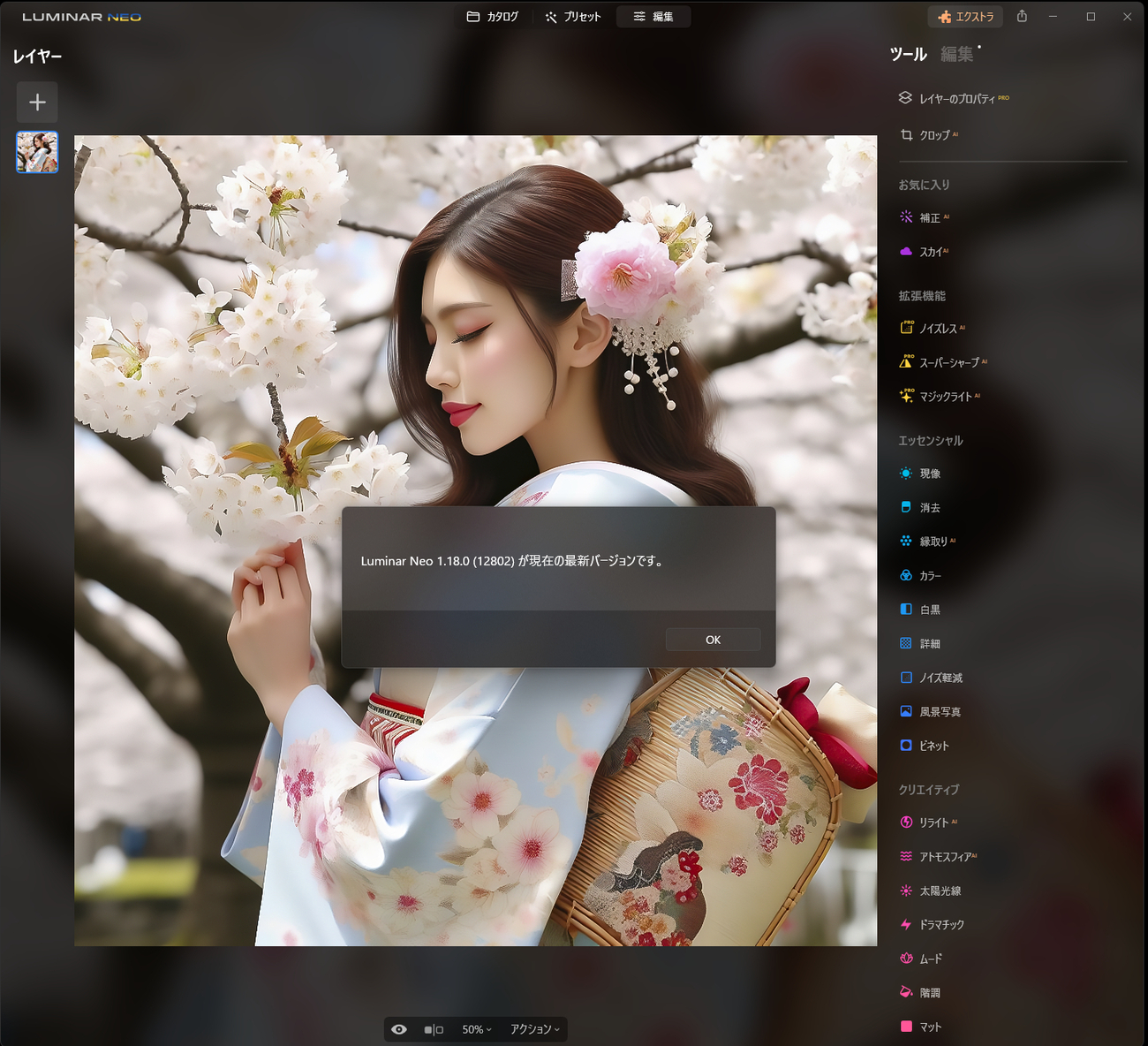The height and width of the screenshot is (1046, 1148).
Task: Open the ノイズレス AI extension
Action: pos(932,329)
